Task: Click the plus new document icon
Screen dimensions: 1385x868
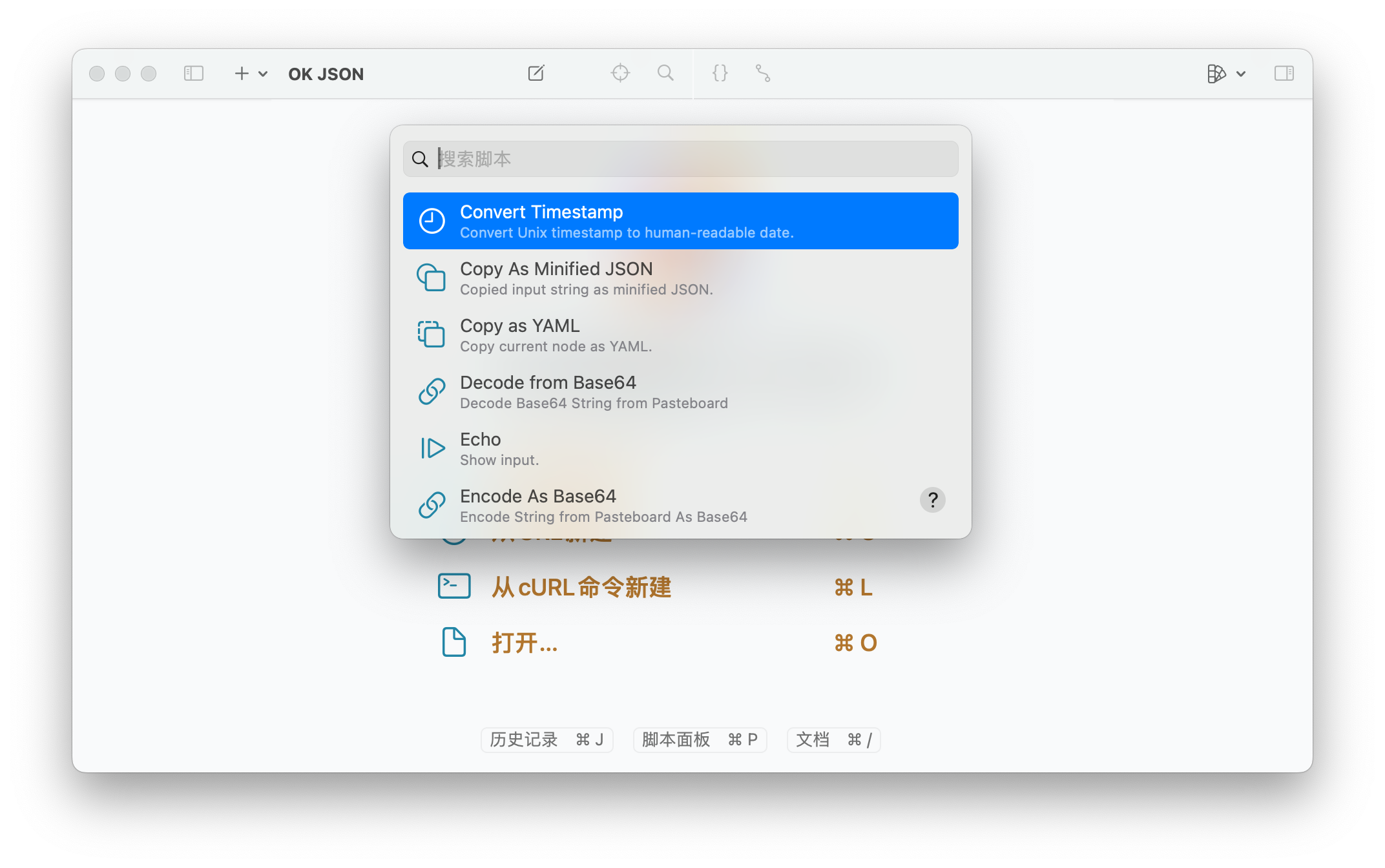Action: point(242,74)
